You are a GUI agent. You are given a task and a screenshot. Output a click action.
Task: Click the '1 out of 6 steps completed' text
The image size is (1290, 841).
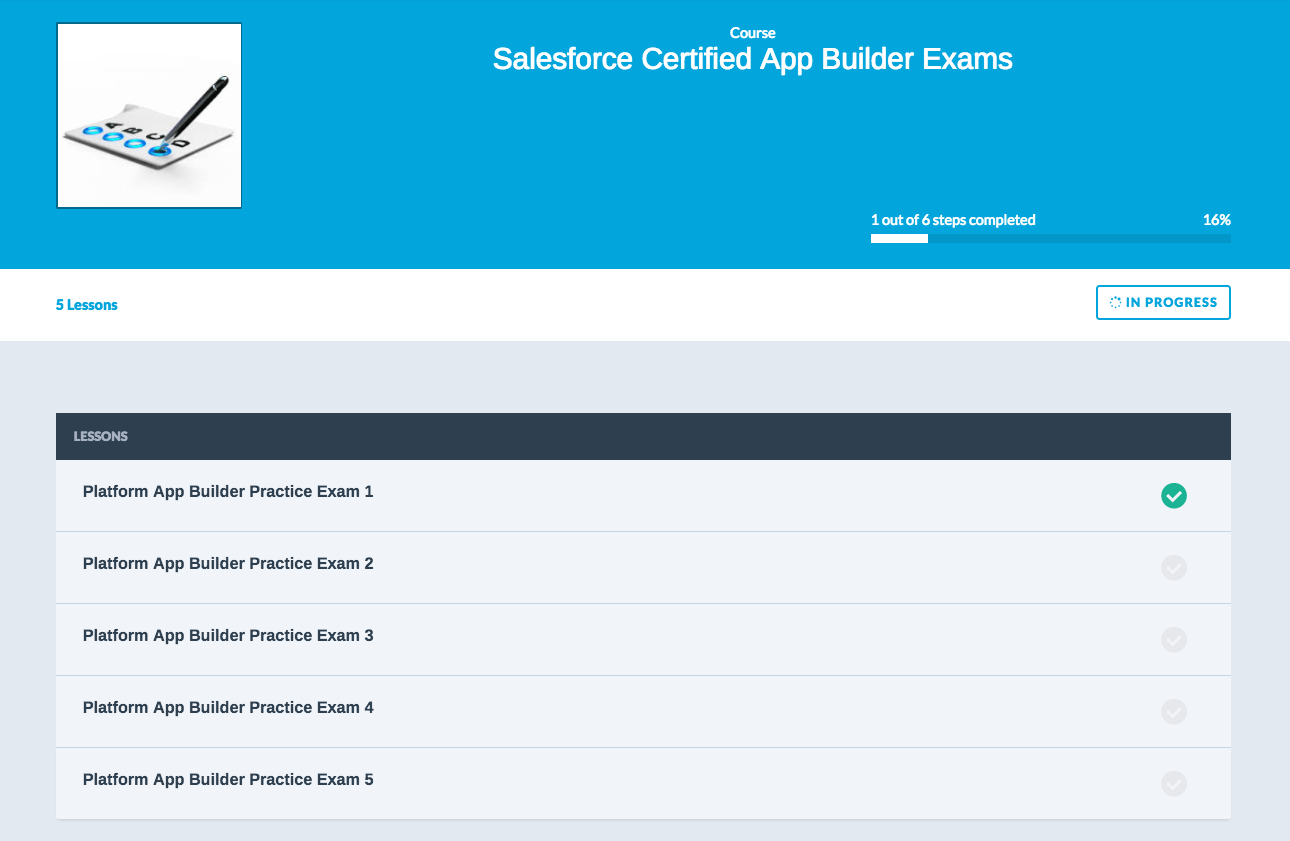pos(953,220)
